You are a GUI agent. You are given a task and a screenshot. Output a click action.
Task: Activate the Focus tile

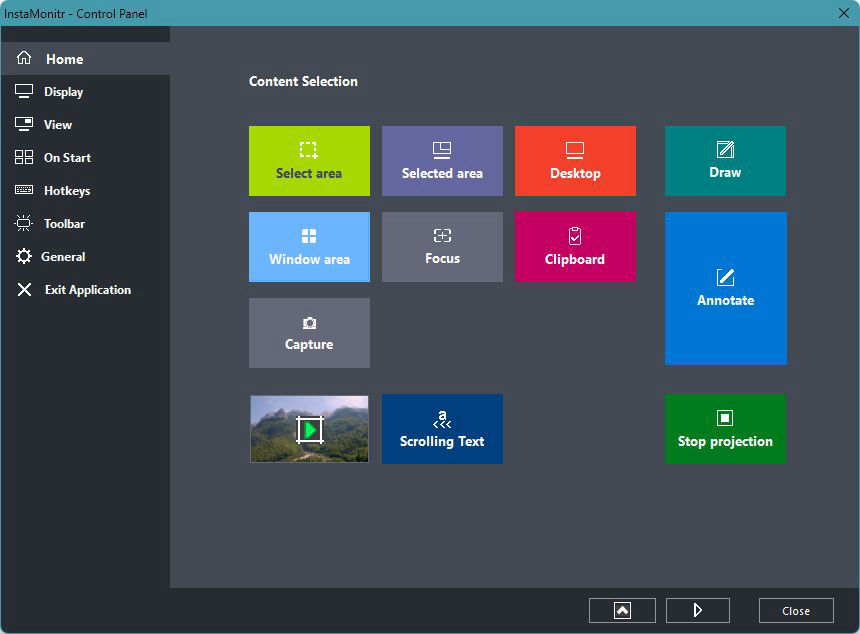(442, 247)
